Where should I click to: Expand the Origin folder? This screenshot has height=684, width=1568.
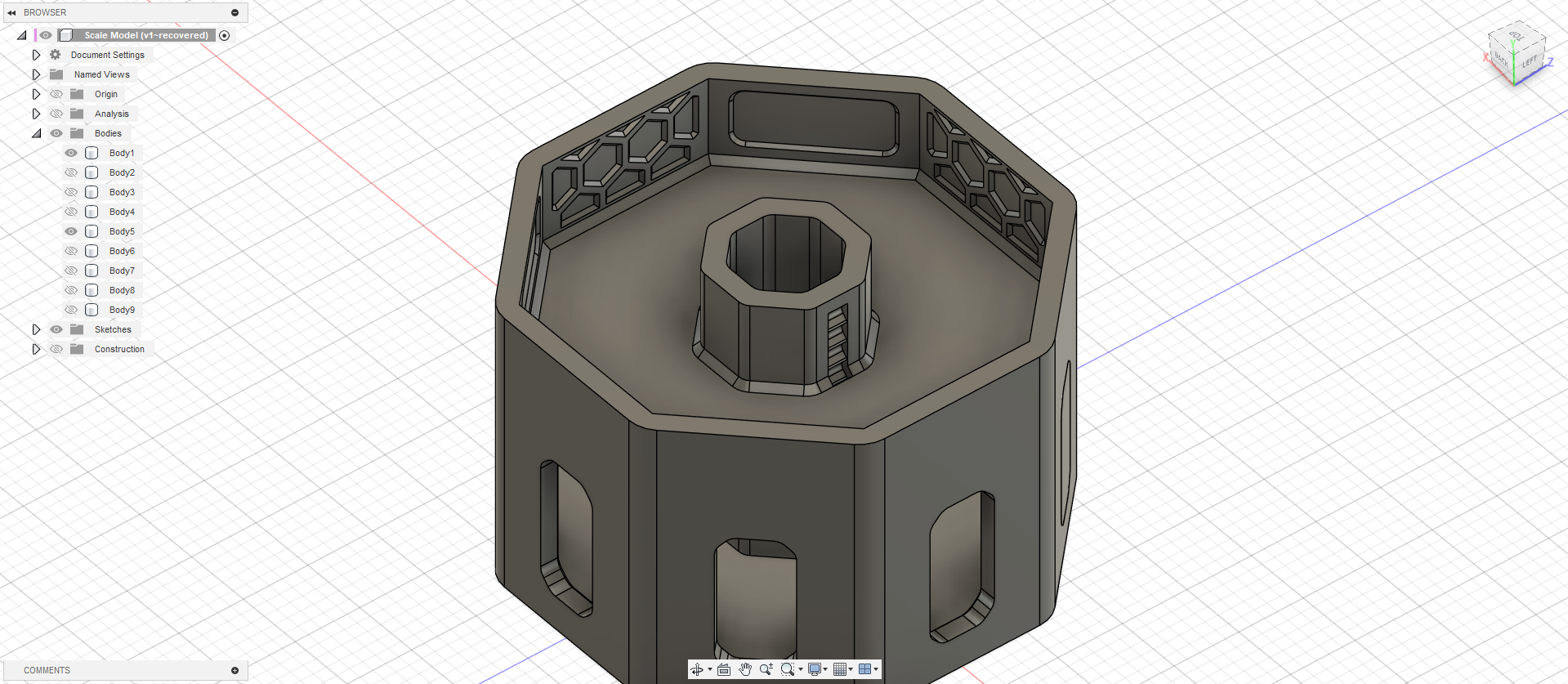(36, 94)
